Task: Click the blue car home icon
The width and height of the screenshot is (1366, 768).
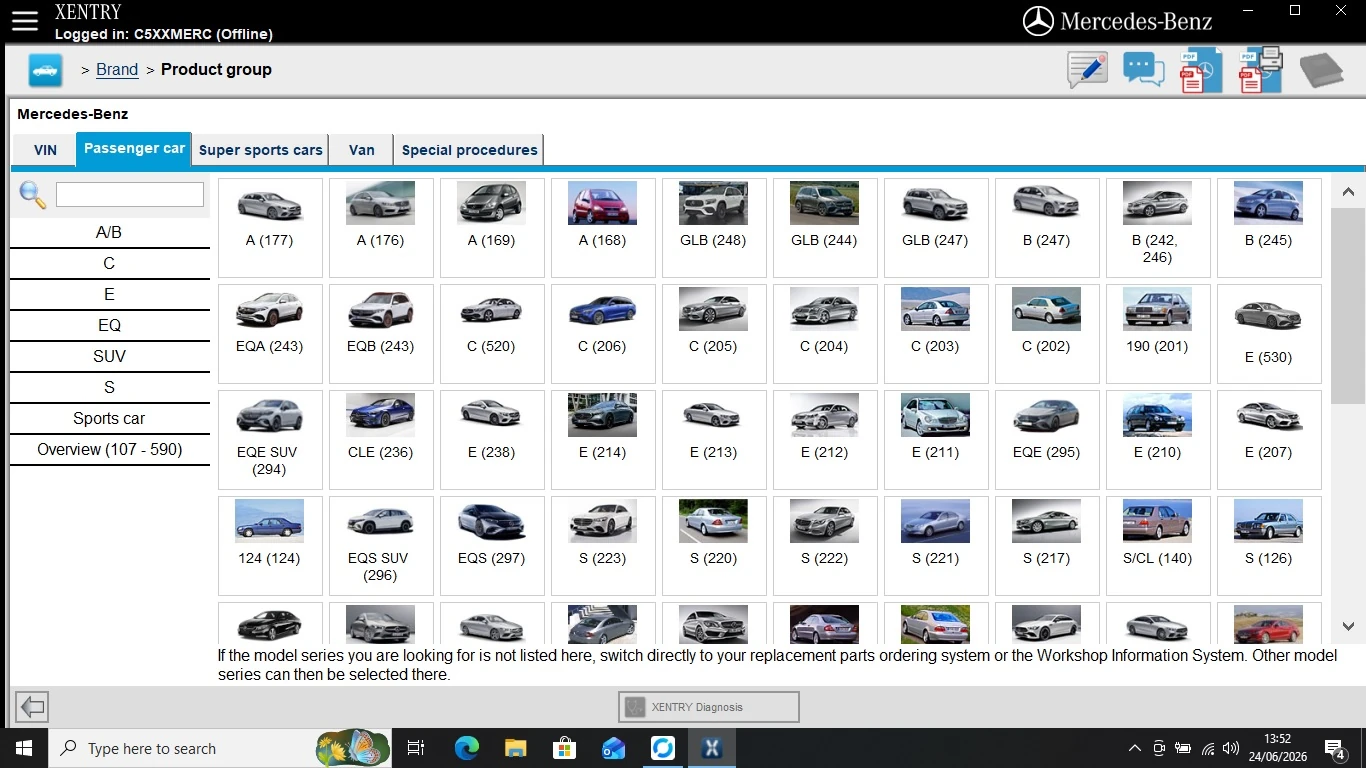Action: pos(46,70)
